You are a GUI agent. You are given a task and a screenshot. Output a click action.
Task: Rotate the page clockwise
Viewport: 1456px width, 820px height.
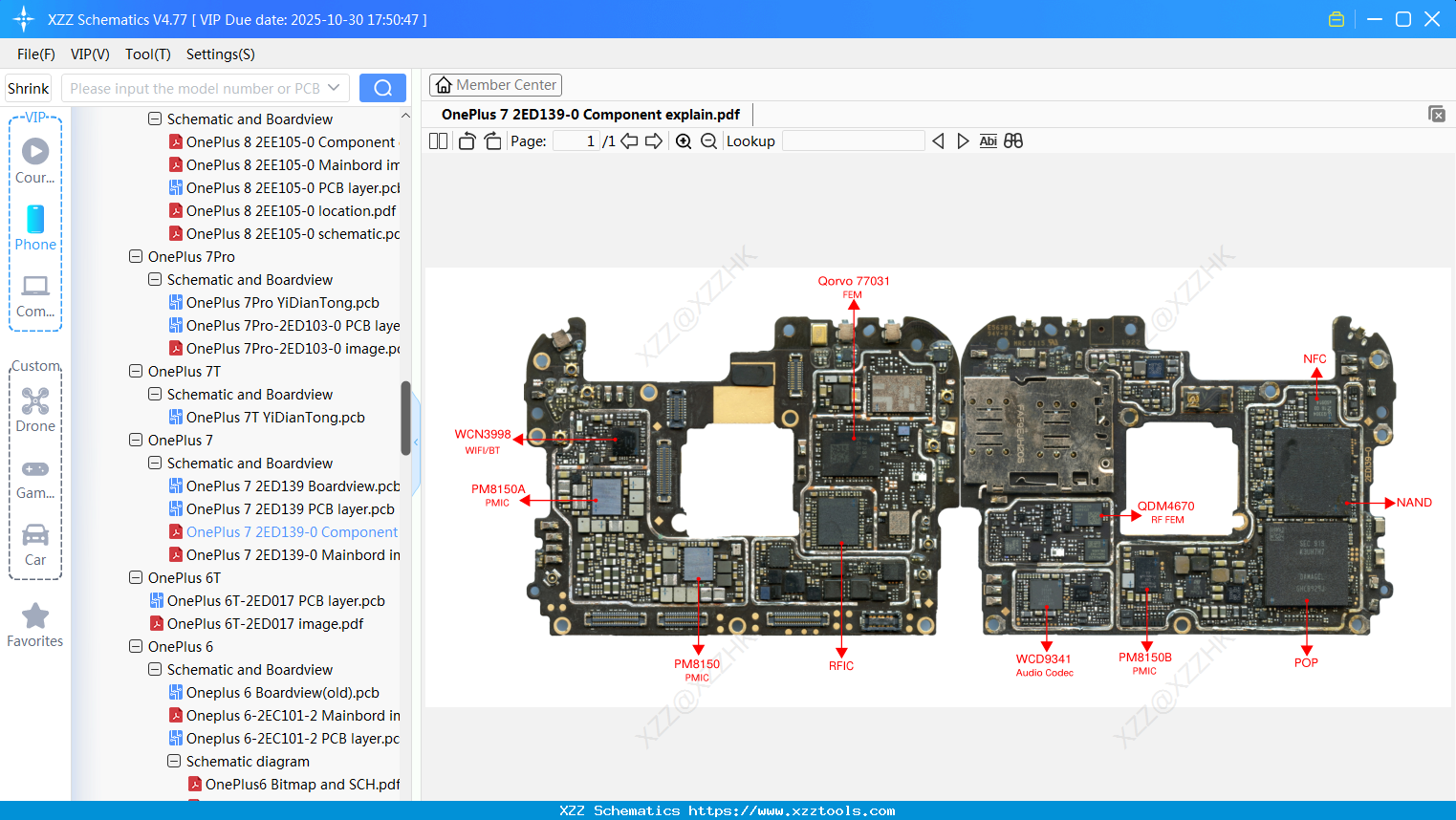(x=491, y=140)
